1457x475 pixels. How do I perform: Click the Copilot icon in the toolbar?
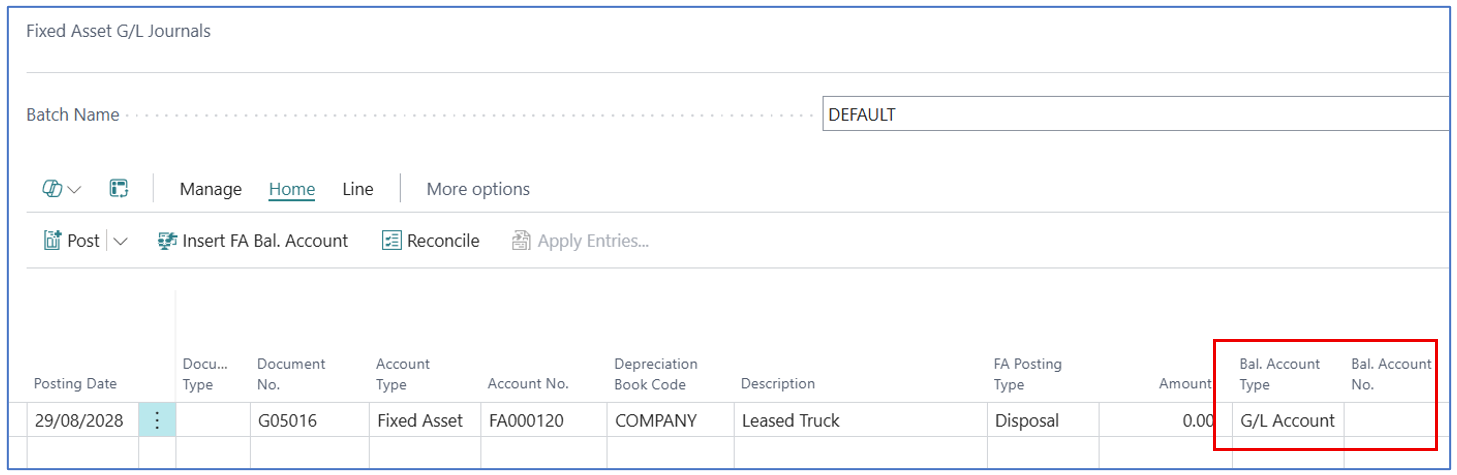tap(52, 189)
